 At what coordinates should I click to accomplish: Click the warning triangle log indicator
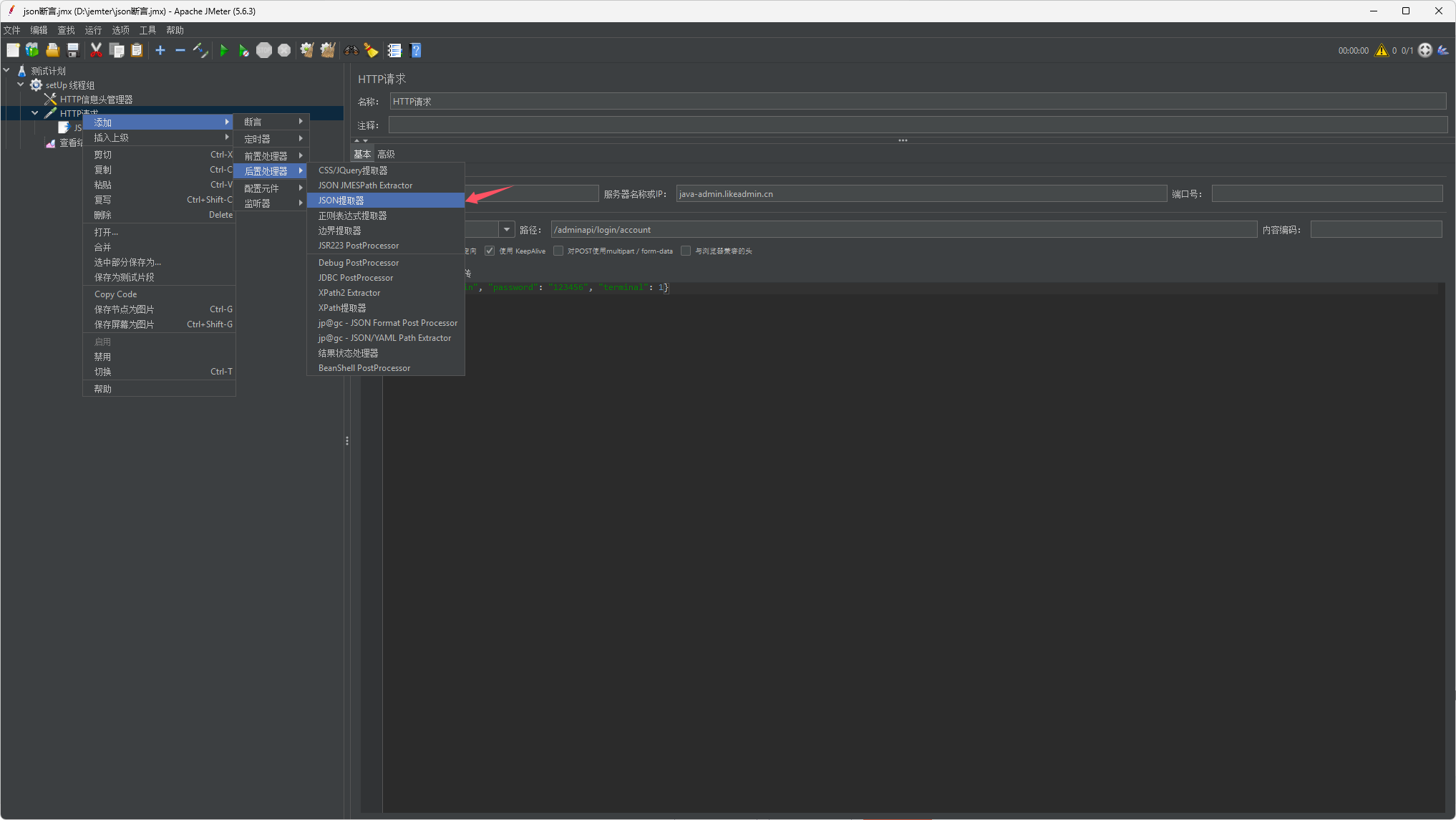(x=1382, y=50)
